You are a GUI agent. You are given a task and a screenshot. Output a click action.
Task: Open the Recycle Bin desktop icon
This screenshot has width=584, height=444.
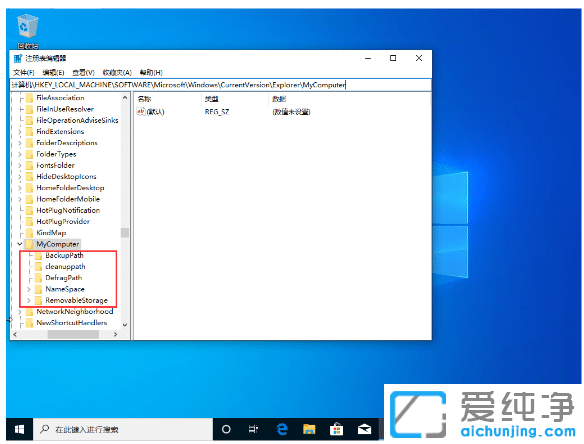(x=28, y=31)
